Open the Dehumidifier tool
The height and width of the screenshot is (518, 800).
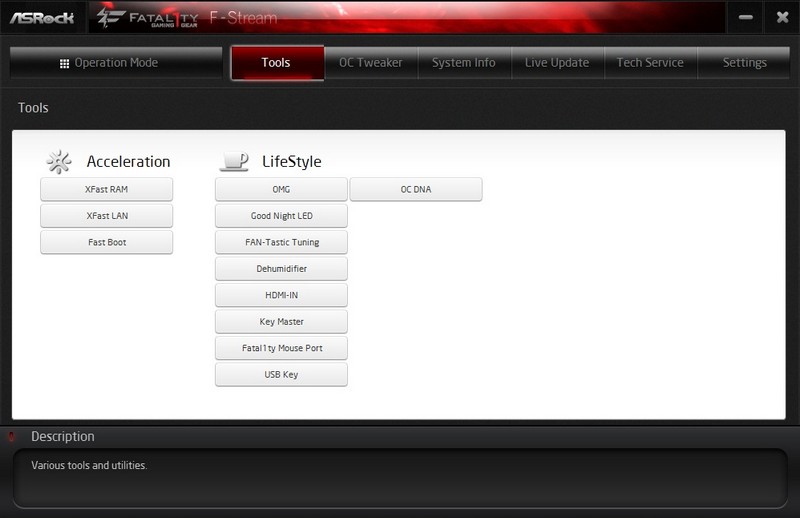tap(281, 269)
